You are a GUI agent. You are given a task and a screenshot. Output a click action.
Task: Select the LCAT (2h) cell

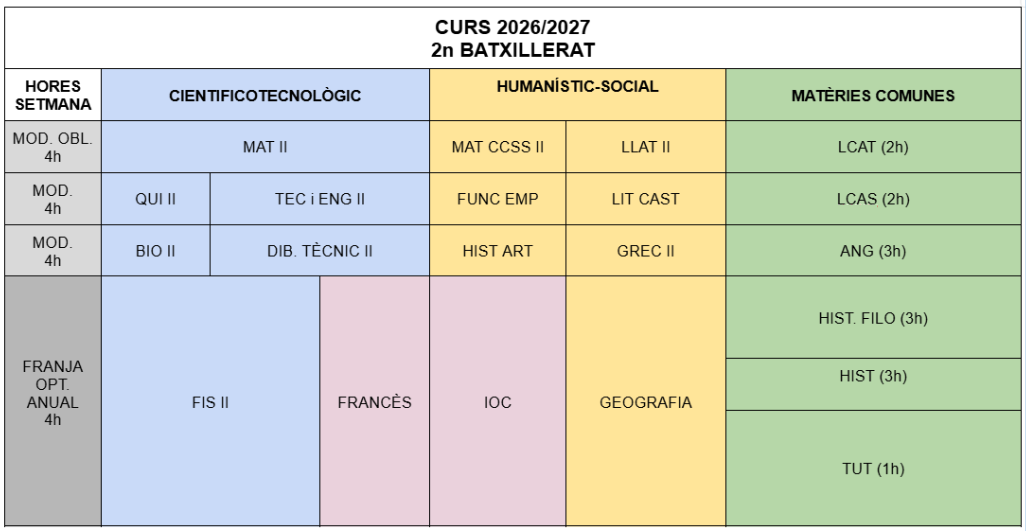coord(872,147)
